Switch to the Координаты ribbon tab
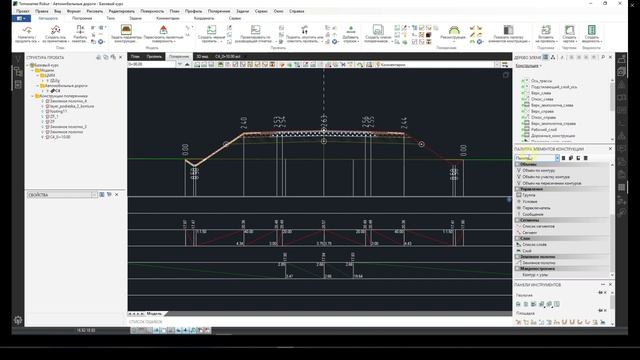640x360 pixels. [x=204, y=18]
